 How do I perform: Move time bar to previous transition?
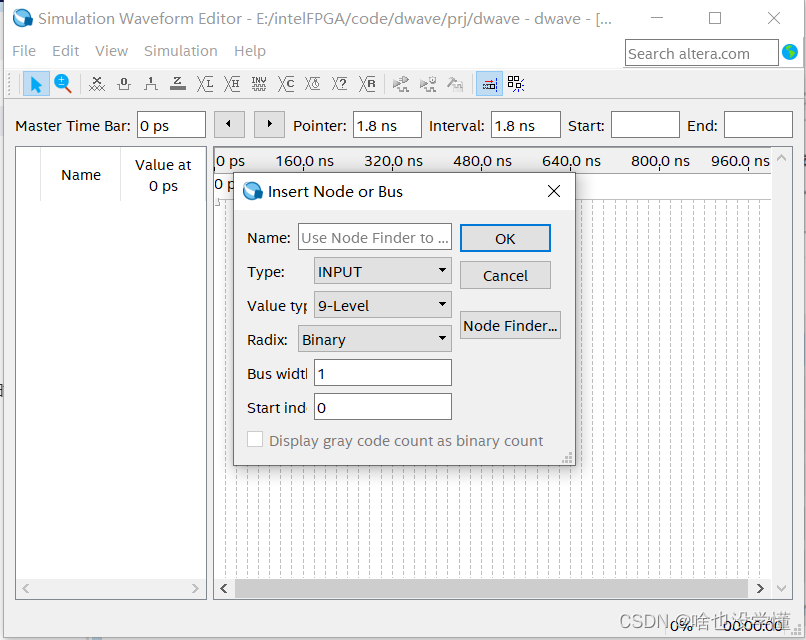[229, 124]
